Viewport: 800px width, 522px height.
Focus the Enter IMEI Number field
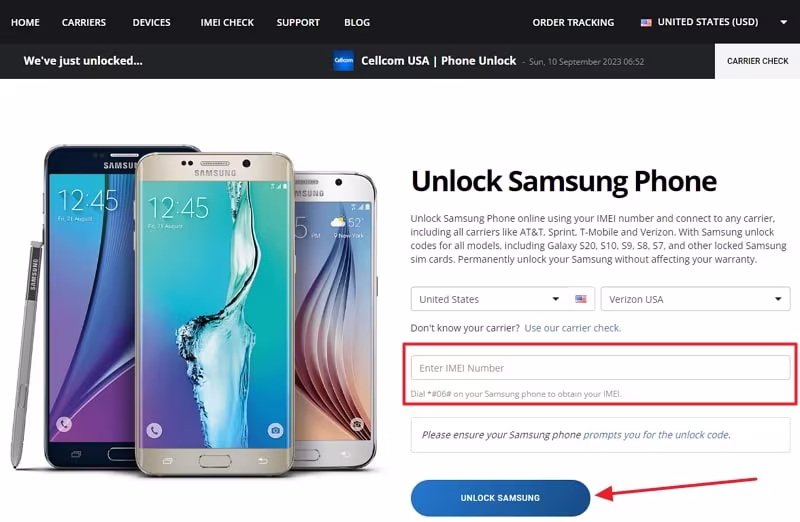[600, 368]
